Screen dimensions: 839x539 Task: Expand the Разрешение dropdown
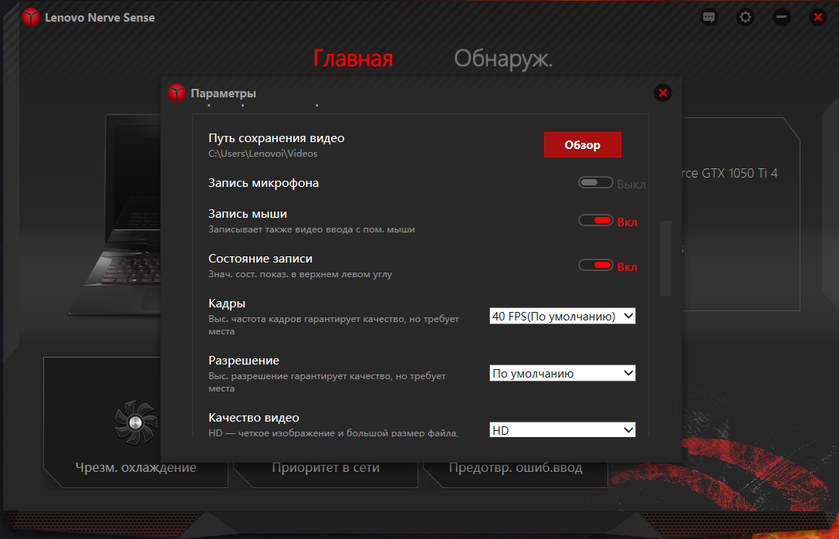point(562,373)
